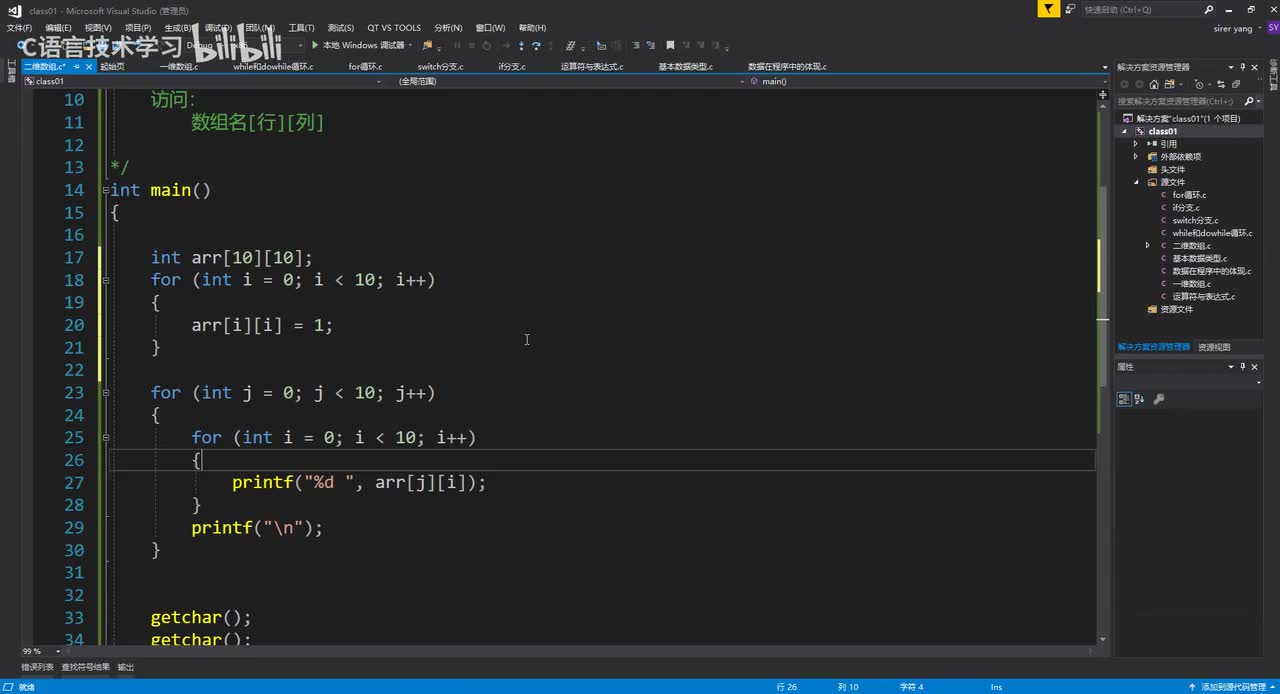This screenshot has height=694, width=1280.
Task: Open the 查找符号结果 panel tab
Action: click(85, 667)
